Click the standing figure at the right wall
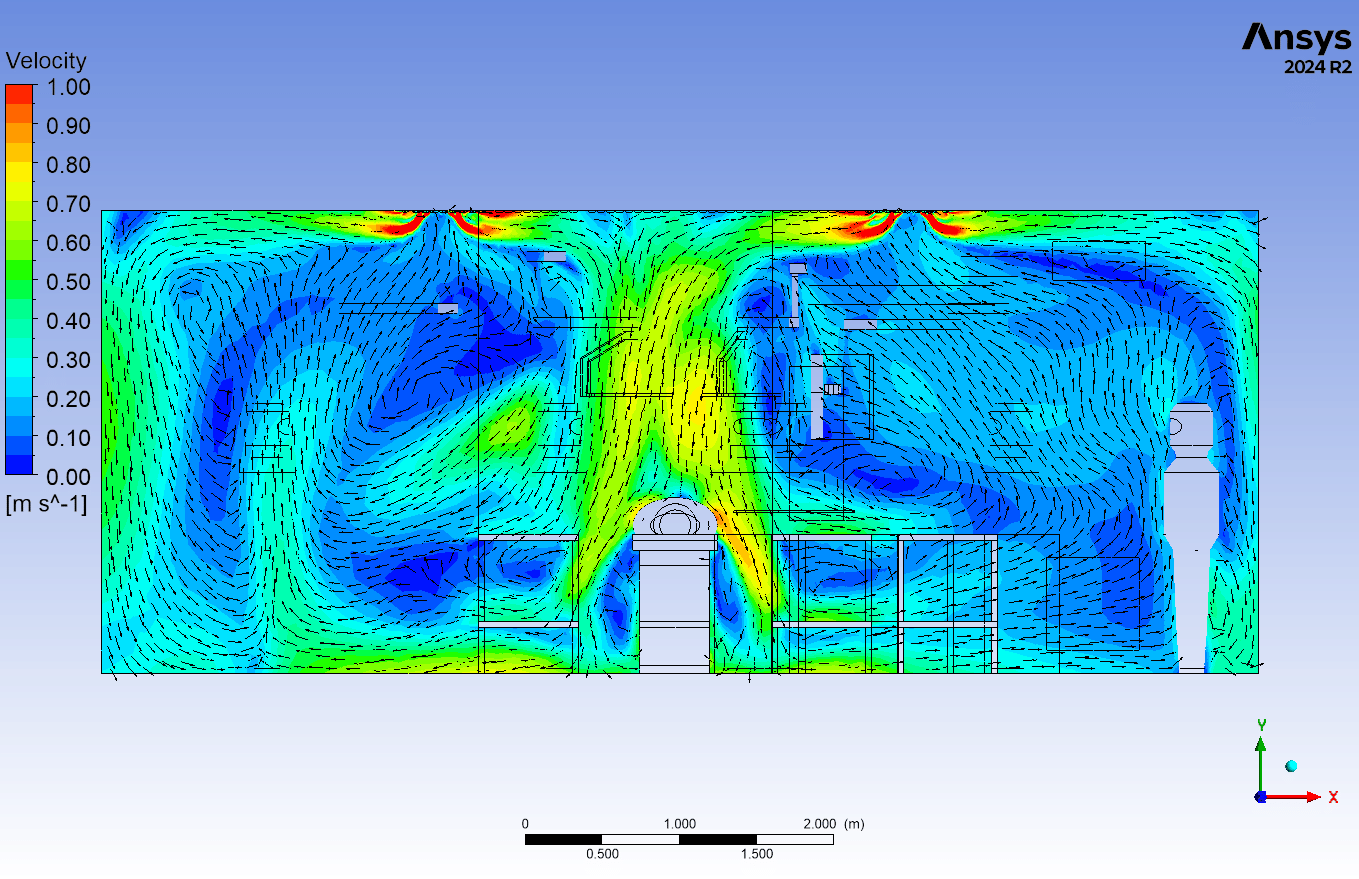The height and width of the screenshot is (879, 1359). click(1191, 530)
